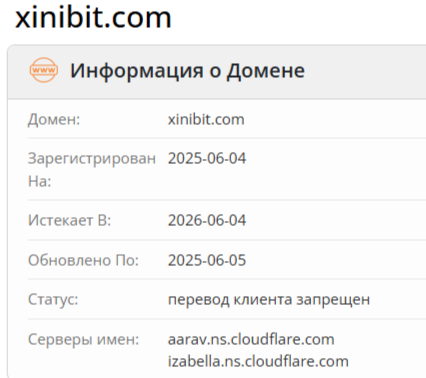426x378 pixels.
Task: Select expiry date 2026-06-04
Action: (x=207, y=220)
